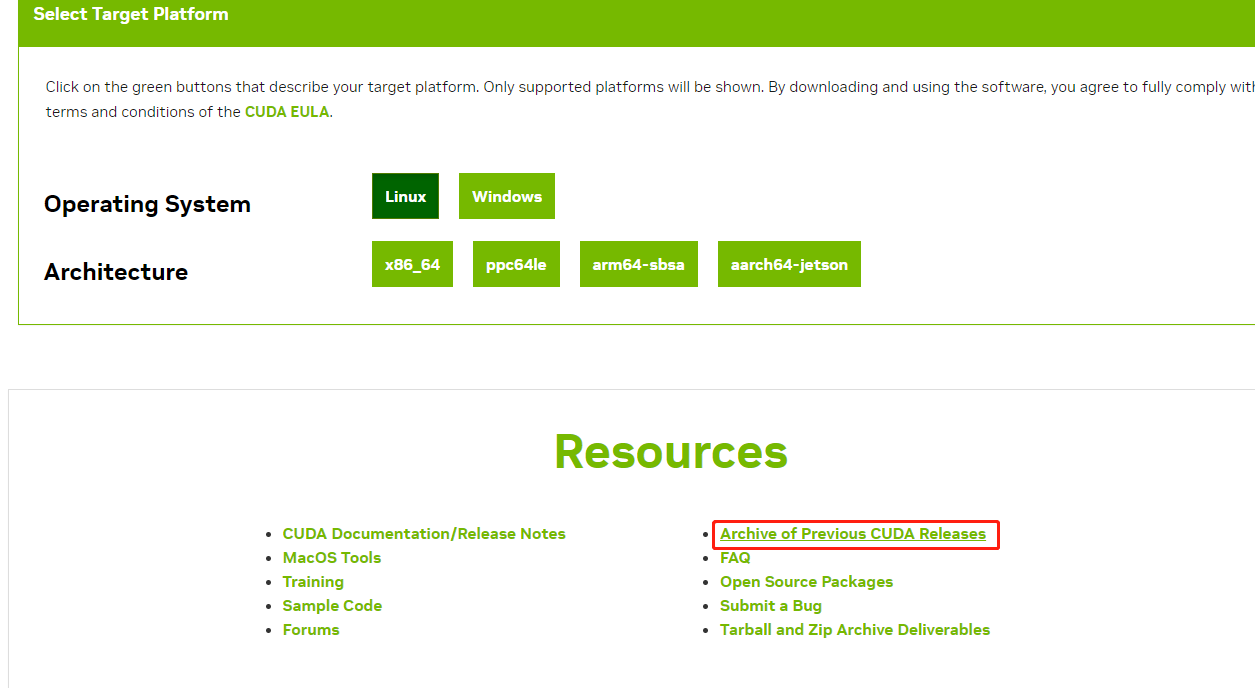
Task: Select the Windows operating system button
Action: coord(507,196)
